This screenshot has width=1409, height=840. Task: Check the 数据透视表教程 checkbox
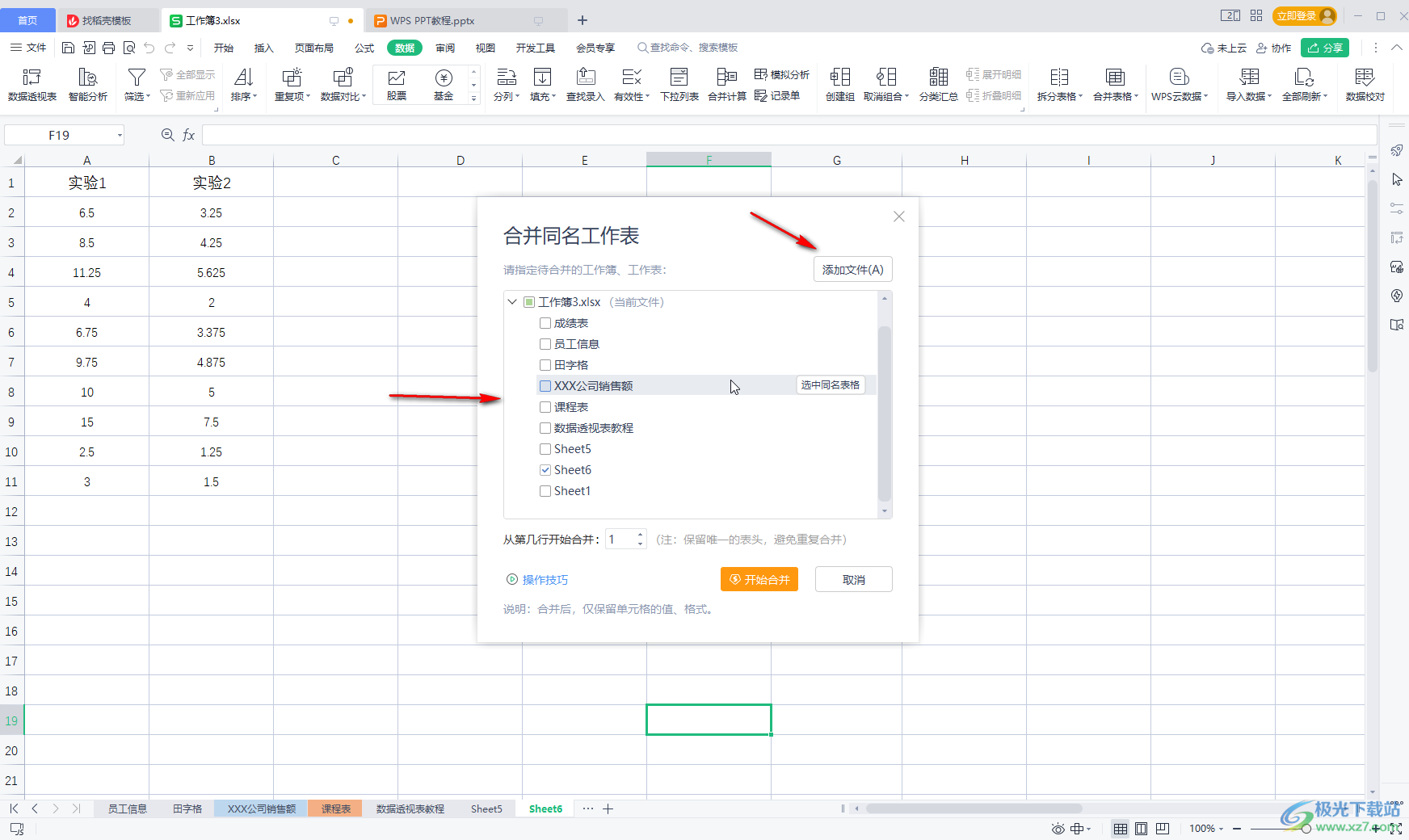545,428
